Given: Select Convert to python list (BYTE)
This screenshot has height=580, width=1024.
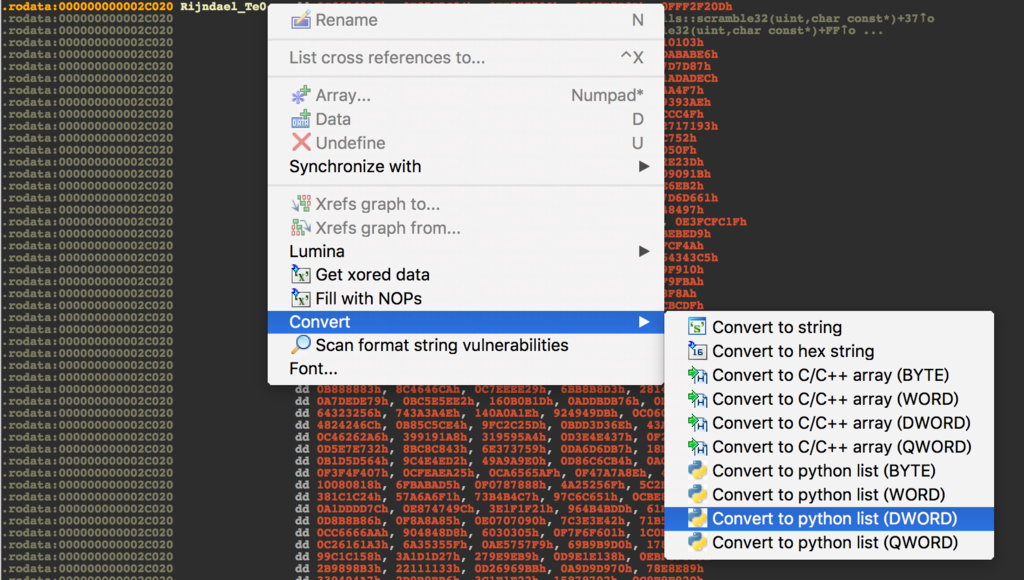Looking at the screenshot, I should (x=829, y=470).
